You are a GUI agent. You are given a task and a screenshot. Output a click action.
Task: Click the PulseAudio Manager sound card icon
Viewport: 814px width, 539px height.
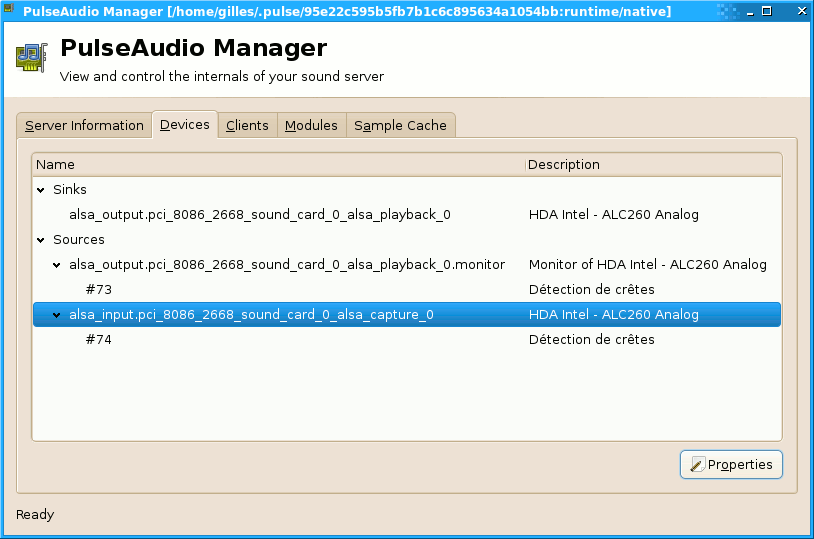click(x=32, y=58)
